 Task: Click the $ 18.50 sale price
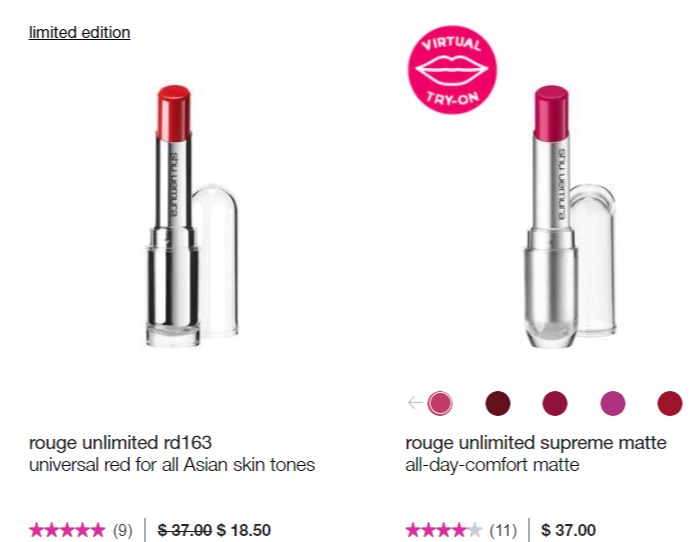click(244, 530)
